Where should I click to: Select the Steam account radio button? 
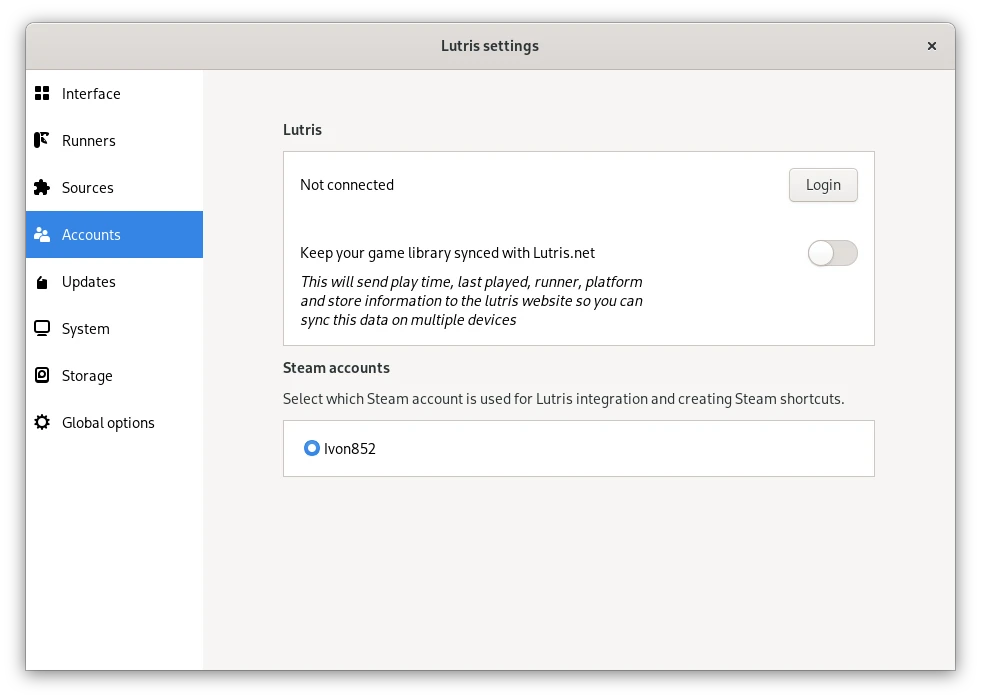click(312, 449)
